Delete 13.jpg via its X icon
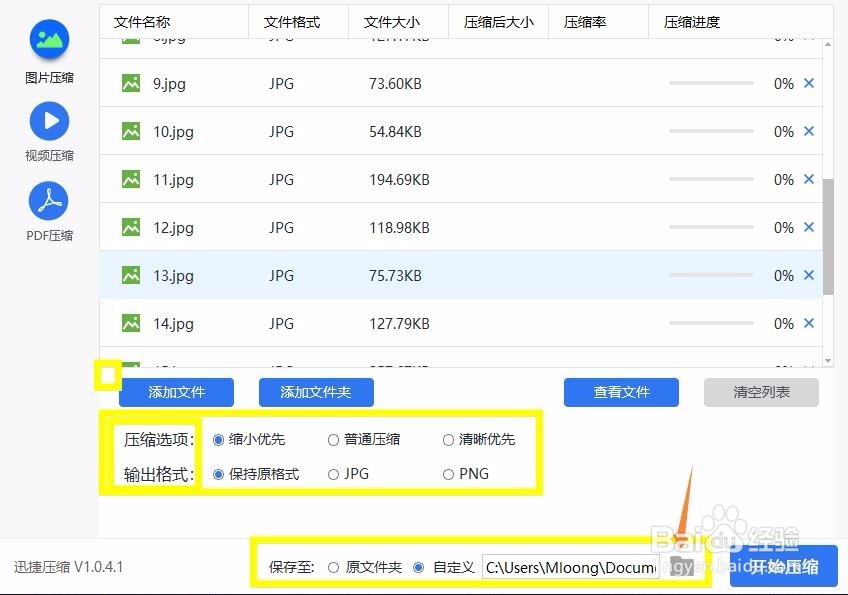Image resolution: width=848 pixels, height=595 pixels. pyautogui.click(x=809, y=275)
